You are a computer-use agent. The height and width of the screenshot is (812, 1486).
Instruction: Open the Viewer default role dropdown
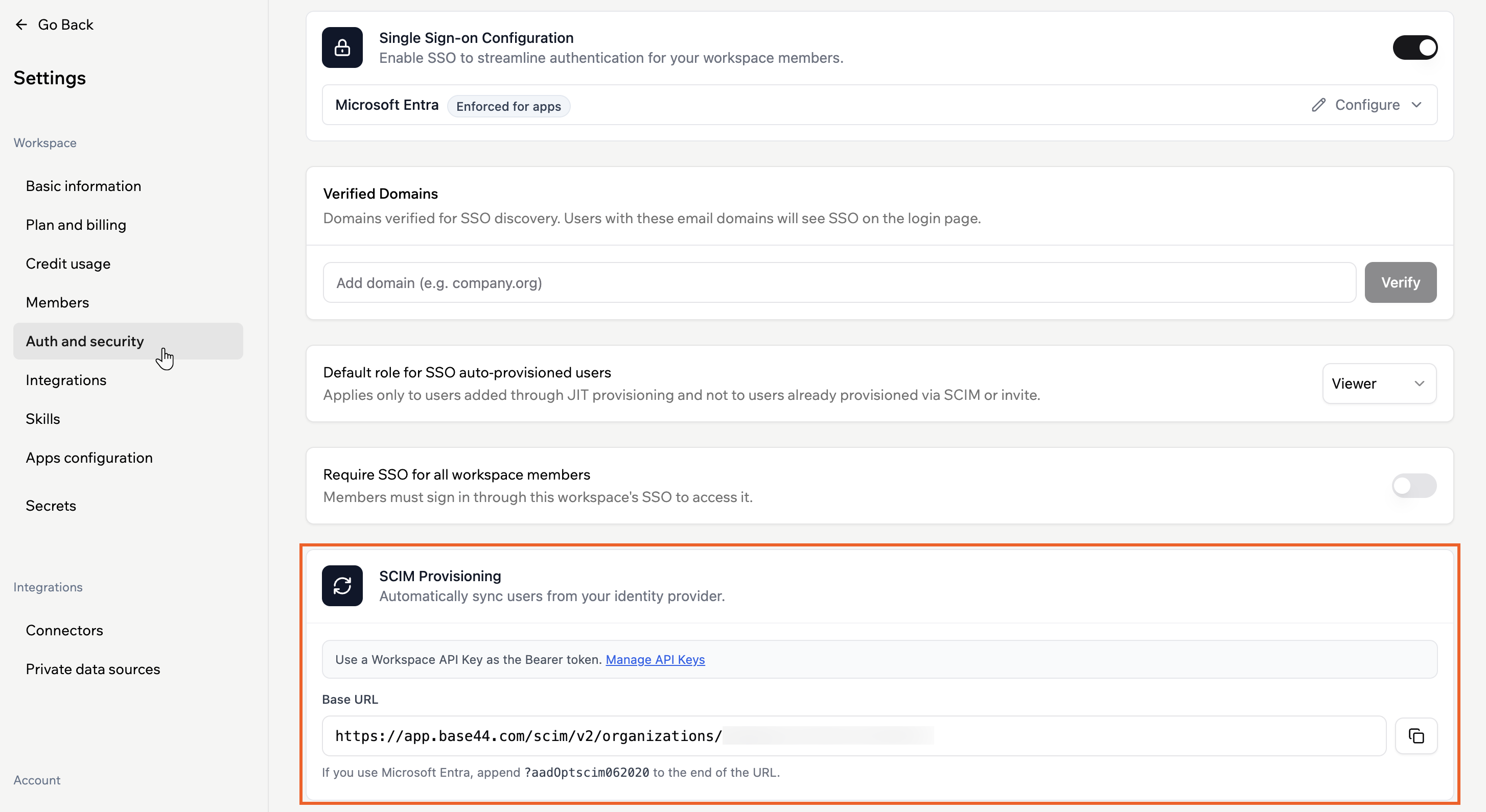(1379, 384)
